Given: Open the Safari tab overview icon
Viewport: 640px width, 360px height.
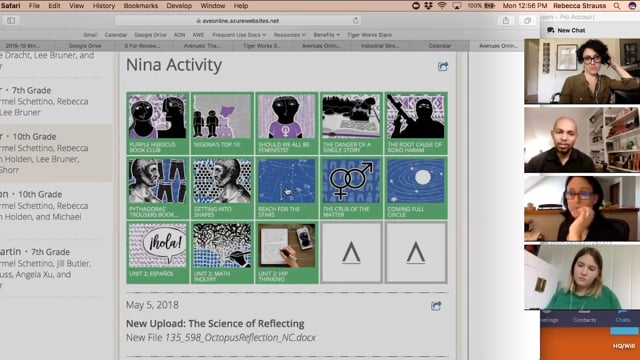Looking at the screenshot, I should pyautogui.click(x=527, y=20).
